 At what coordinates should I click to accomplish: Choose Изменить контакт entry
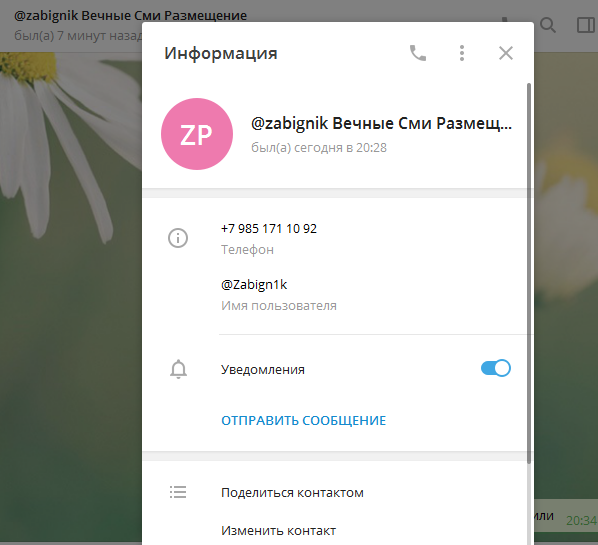(278, 531)
